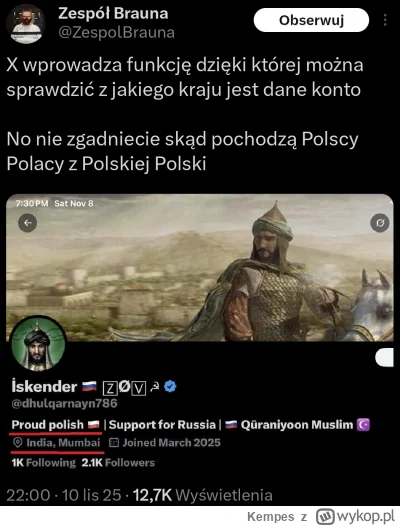Click the location pin icon by India, Mumbai
This screenshot has width=400, height=526.
tap(17, 443)
